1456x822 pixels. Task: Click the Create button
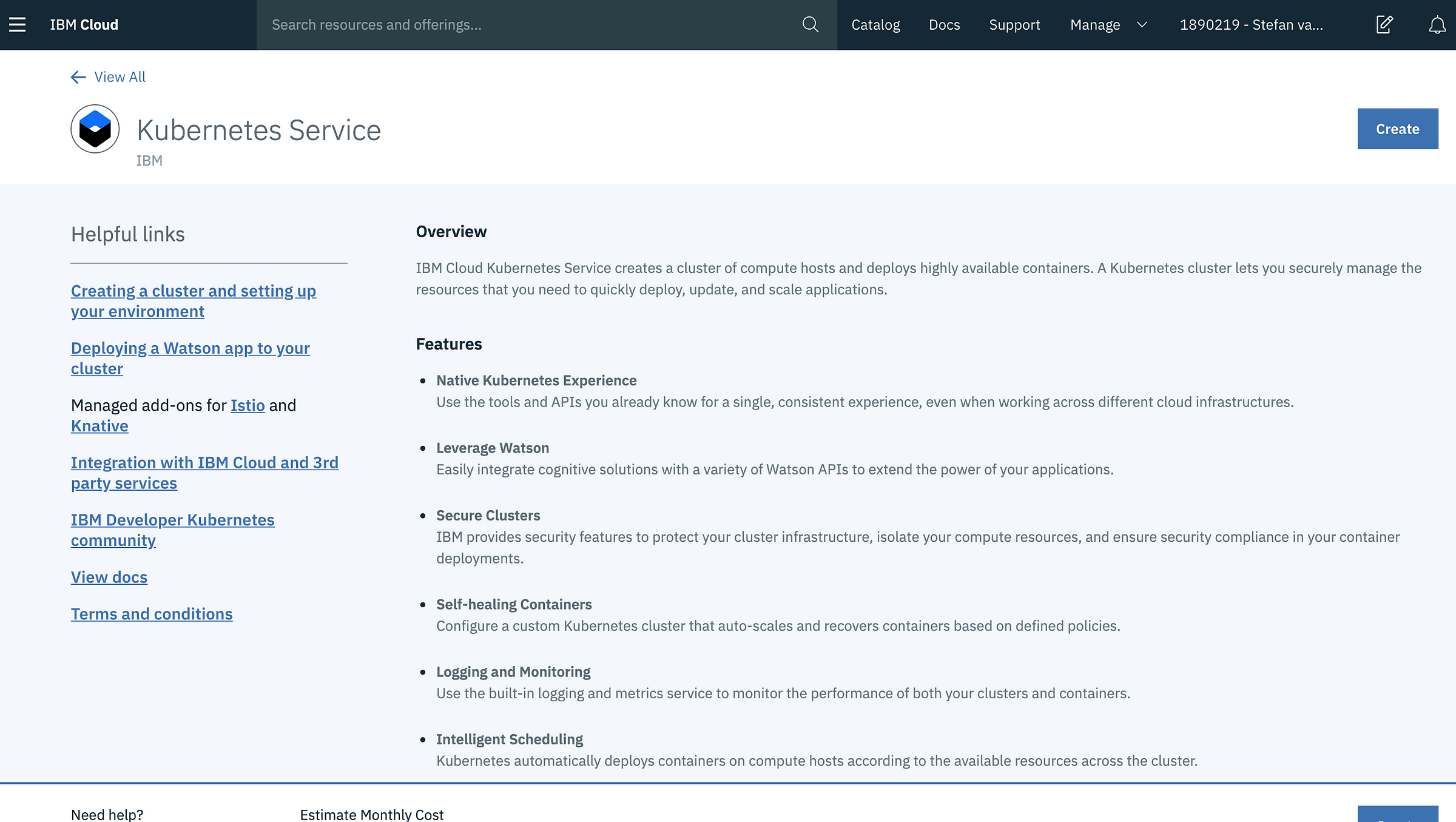coord(1398,128)
